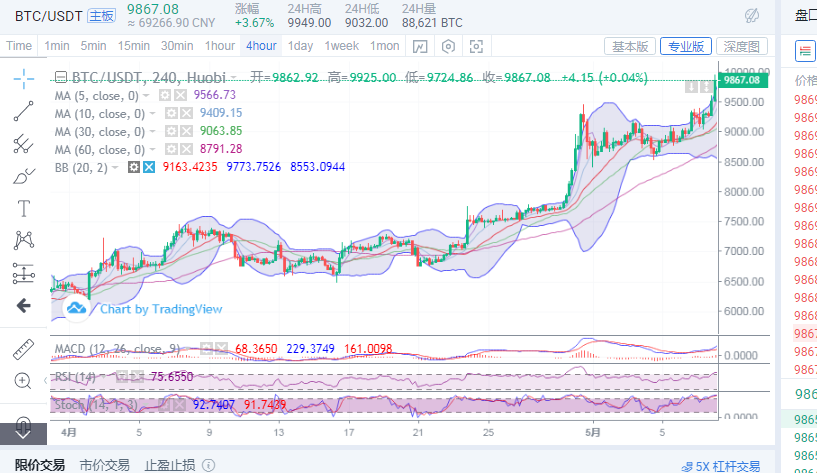This screenshot has width=817, height=473.
Task: Switch to 基本版 basic chart view
Action: [630, 46]
